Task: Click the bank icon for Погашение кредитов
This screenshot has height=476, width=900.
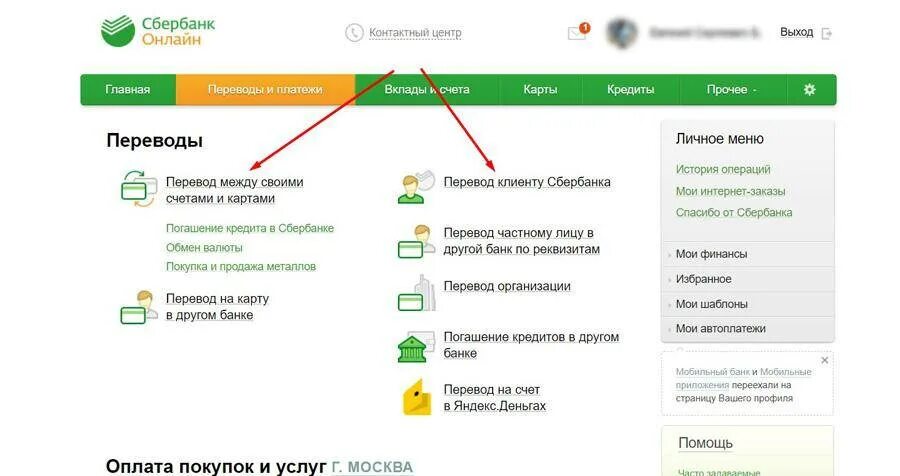Action: [x=416, y=346]
